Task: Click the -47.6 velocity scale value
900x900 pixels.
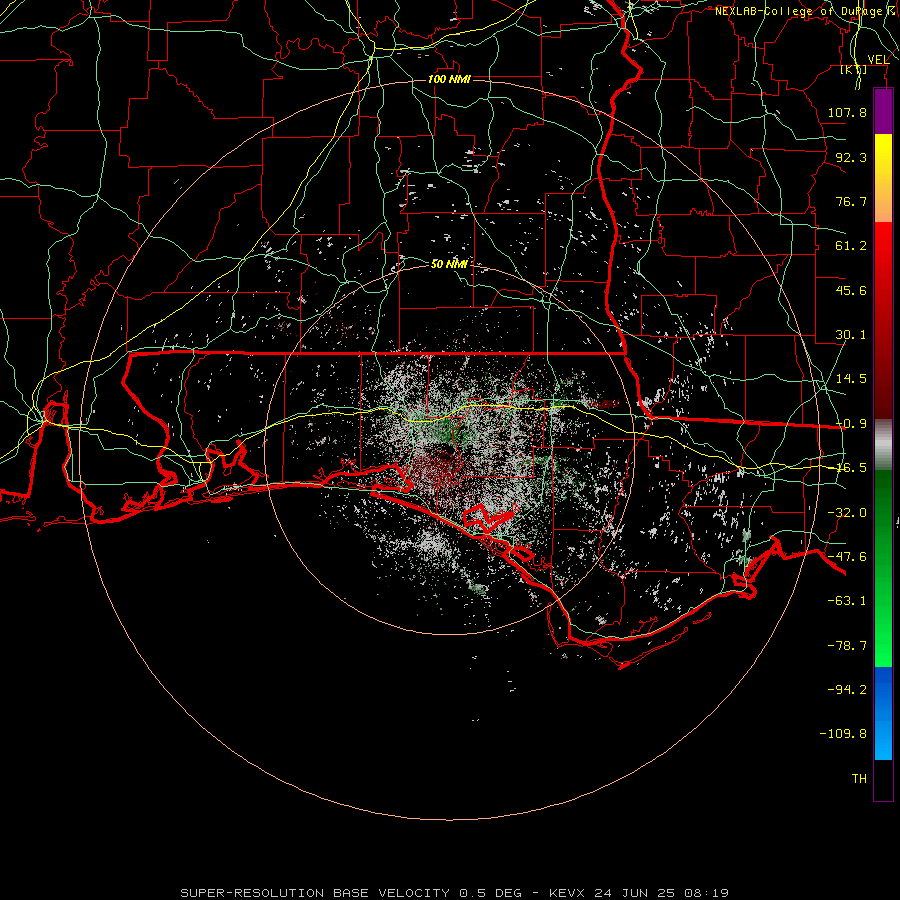Action: coord(847,557)
